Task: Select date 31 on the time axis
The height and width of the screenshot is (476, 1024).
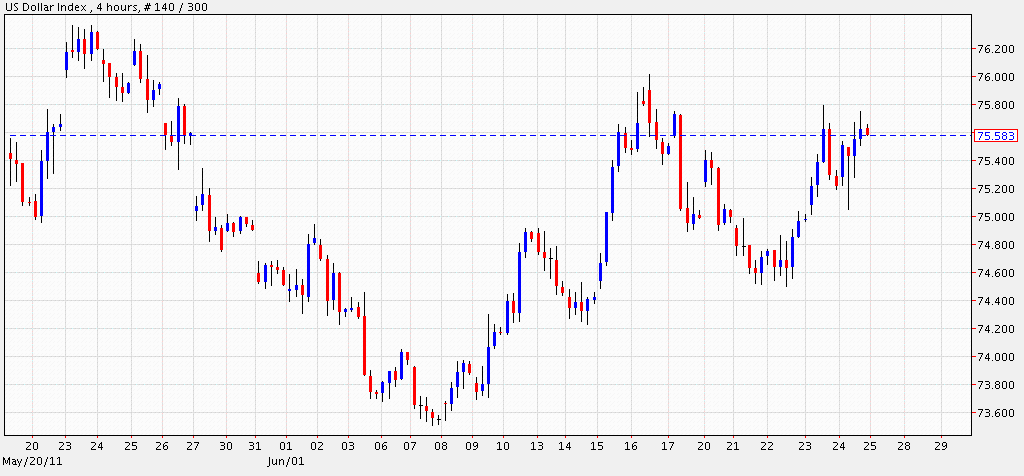Action: click(x=254, y=446)
